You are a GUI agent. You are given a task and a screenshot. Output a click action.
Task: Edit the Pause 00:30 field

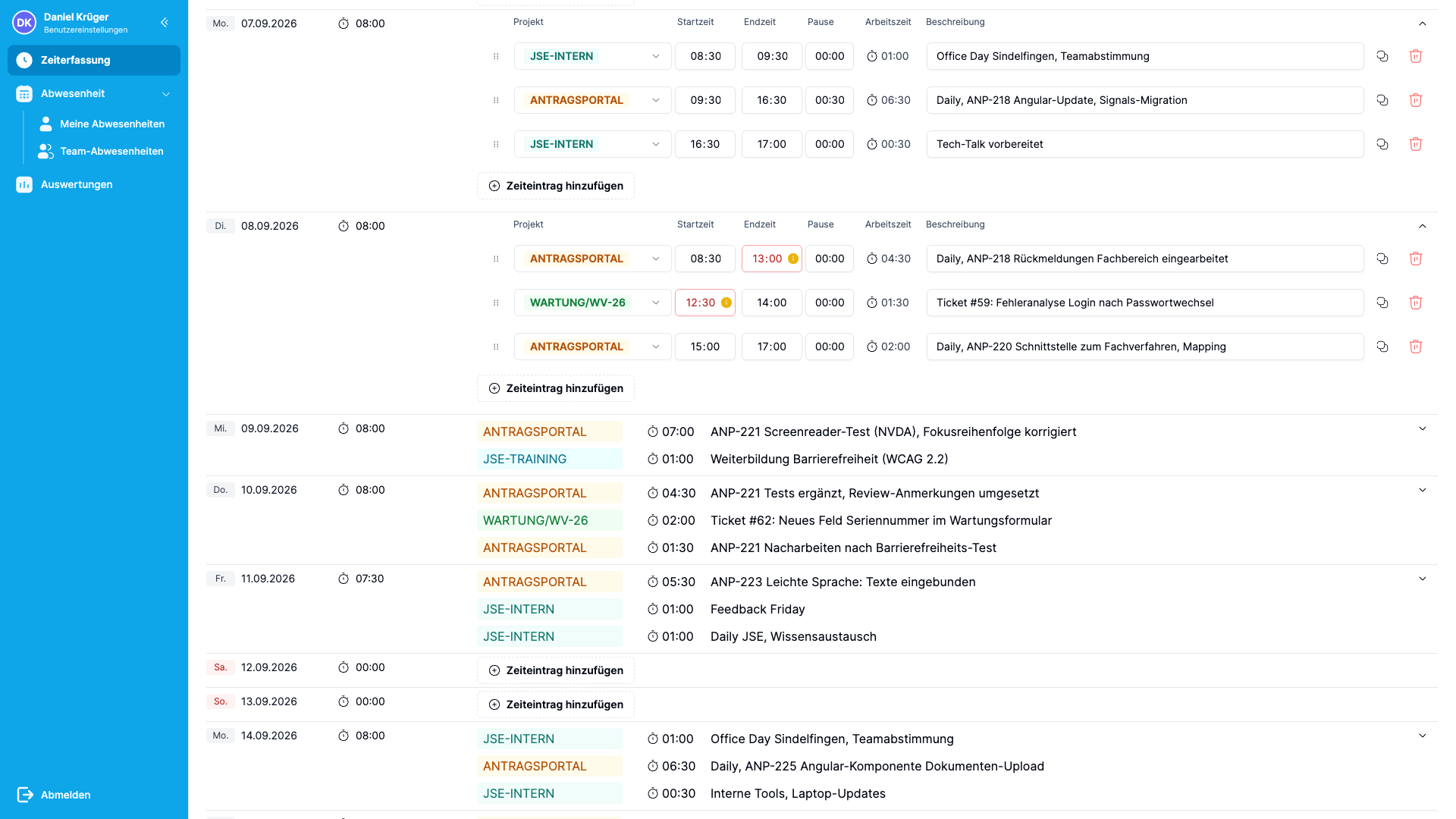(x=830, y=100)
